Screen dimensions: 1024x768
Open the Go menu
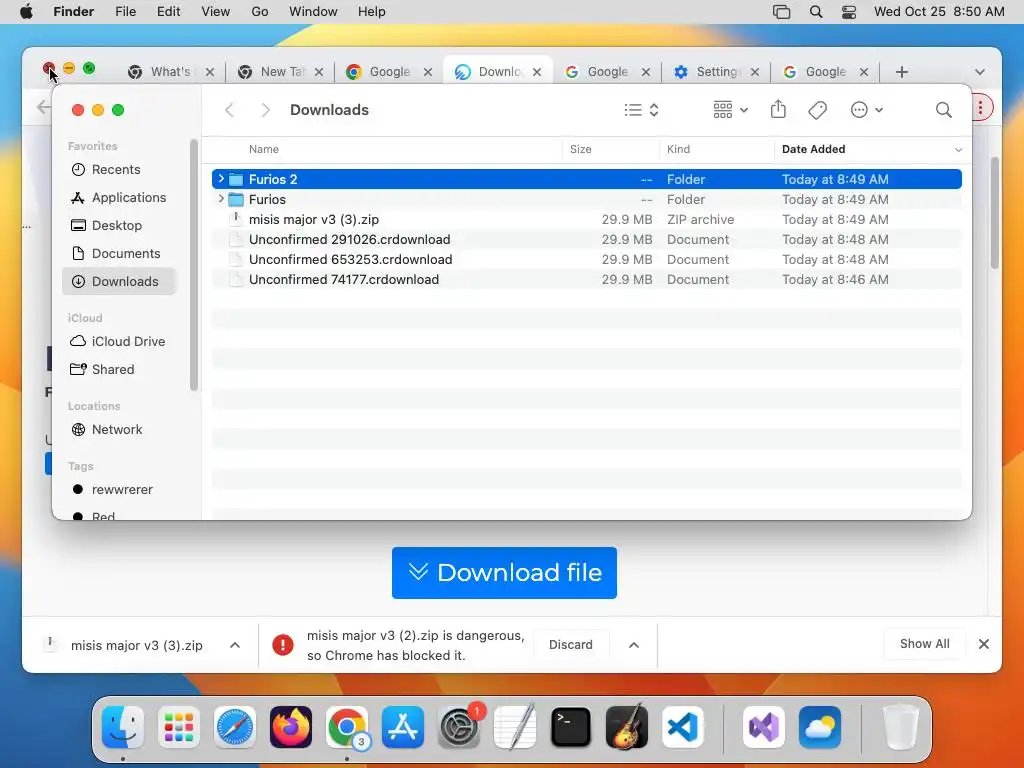click(260, 12)
